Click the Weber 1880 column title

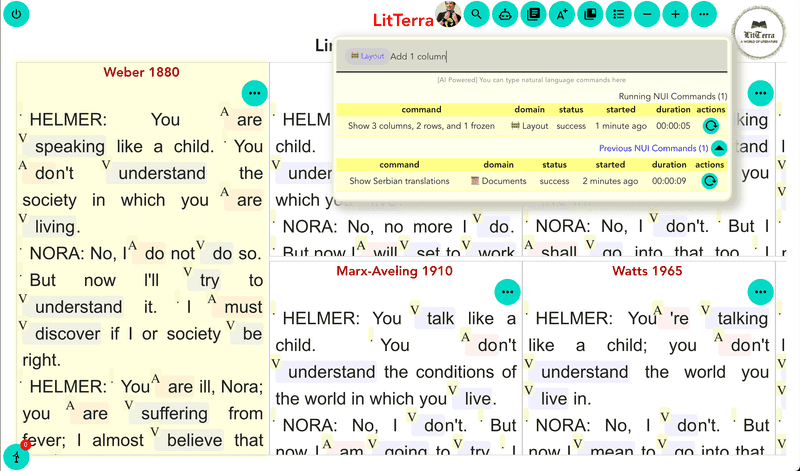(x=141, y=72)
